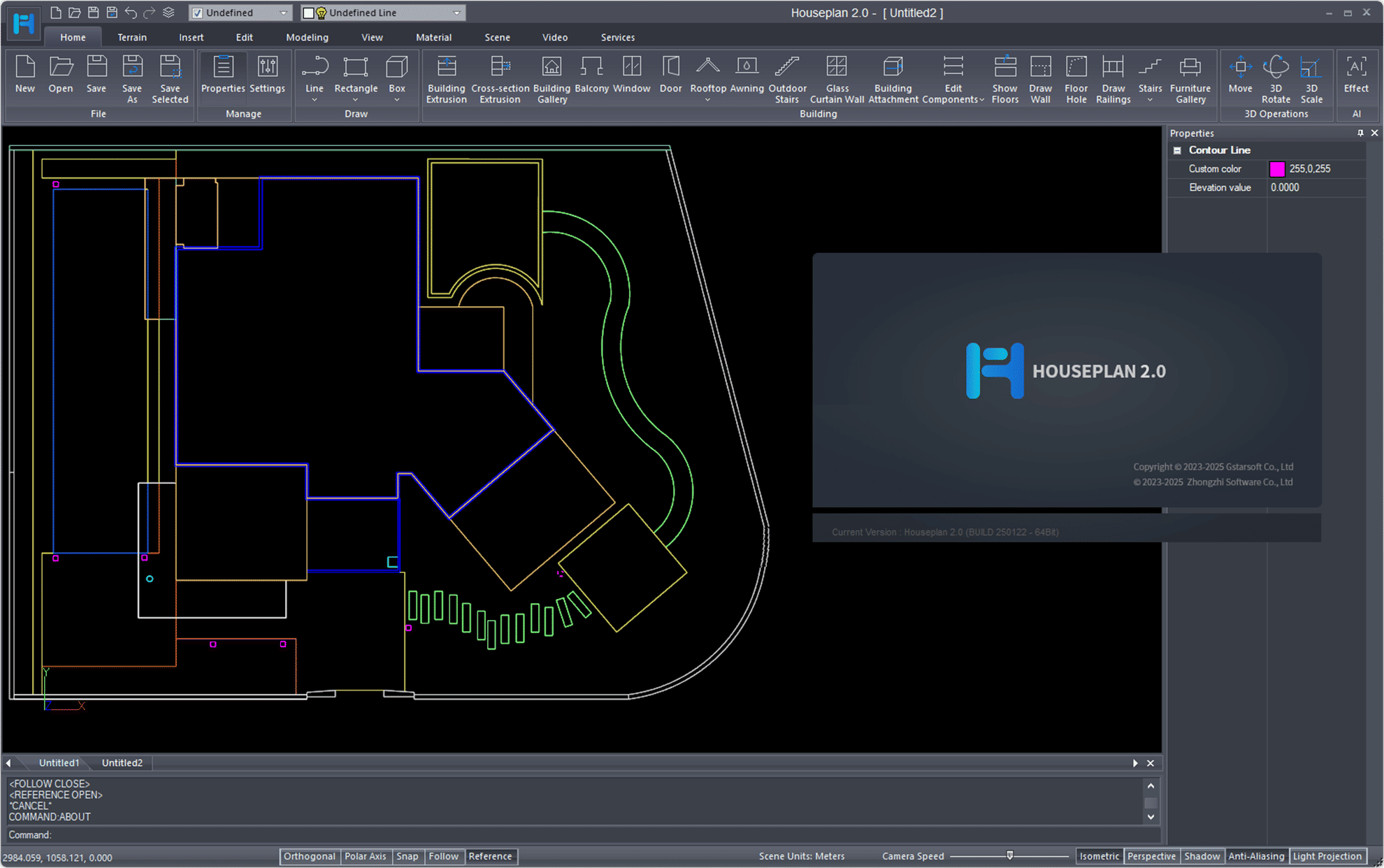Select Cross-section Extrusion tool
This screenshot has height=868, width=1384.
[500, 79]
